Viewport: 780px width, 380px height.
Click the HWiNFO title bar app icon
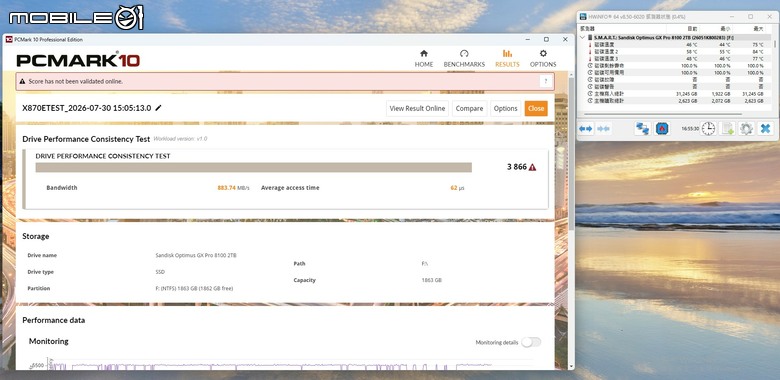[x=583, y=16]
